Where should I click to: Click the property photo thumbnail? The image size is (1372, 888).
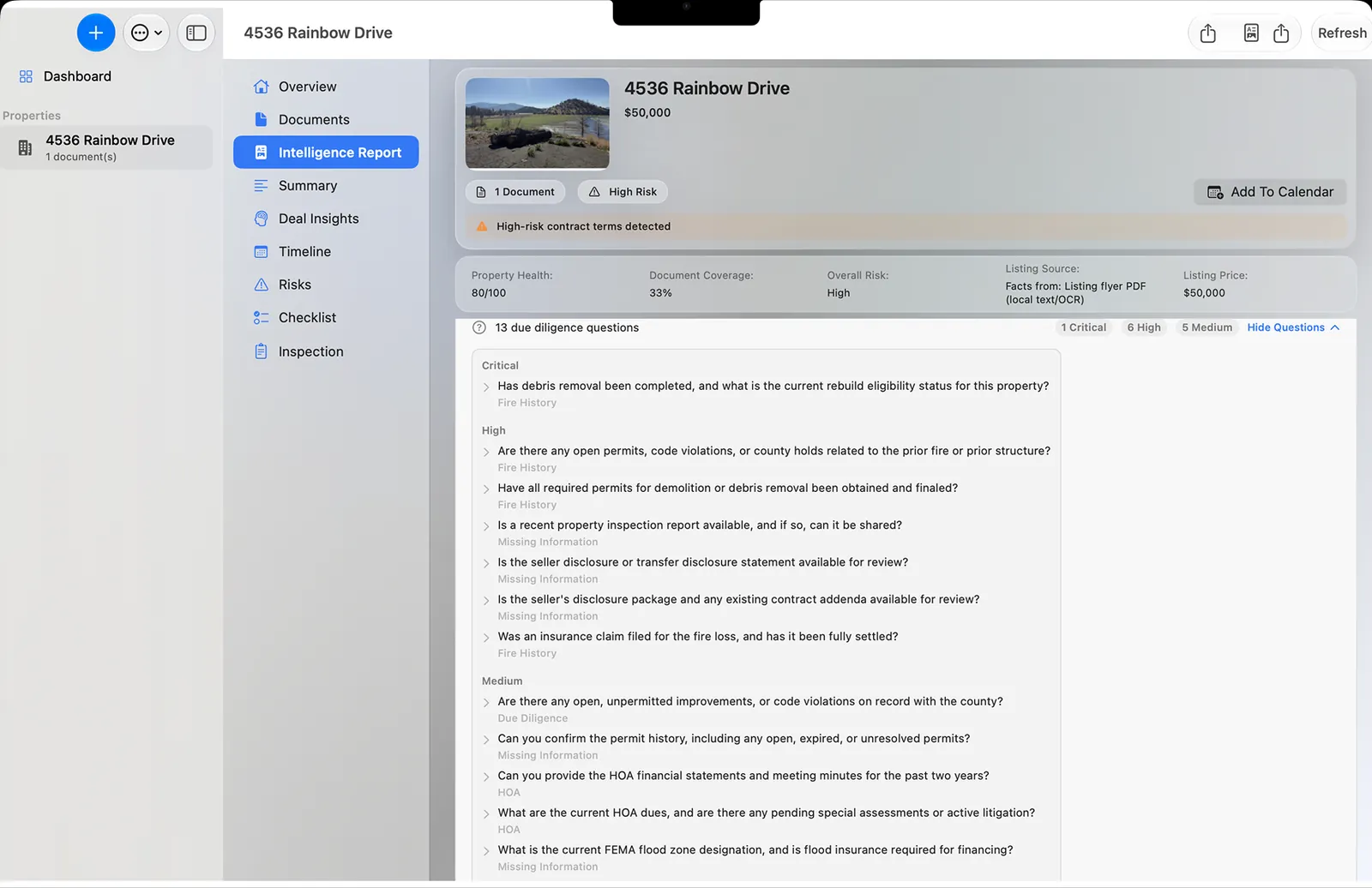pos(538,123)
